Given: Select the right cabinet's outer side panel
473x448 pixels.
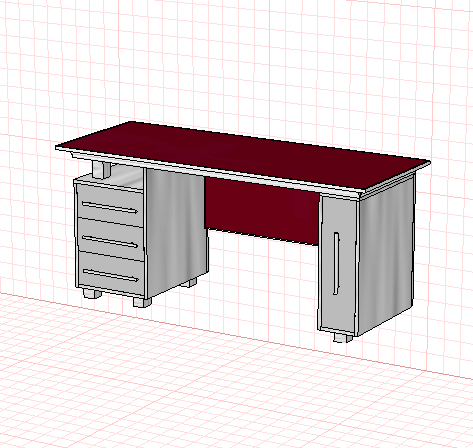Looking at the screenshot, I should [386, 254].
